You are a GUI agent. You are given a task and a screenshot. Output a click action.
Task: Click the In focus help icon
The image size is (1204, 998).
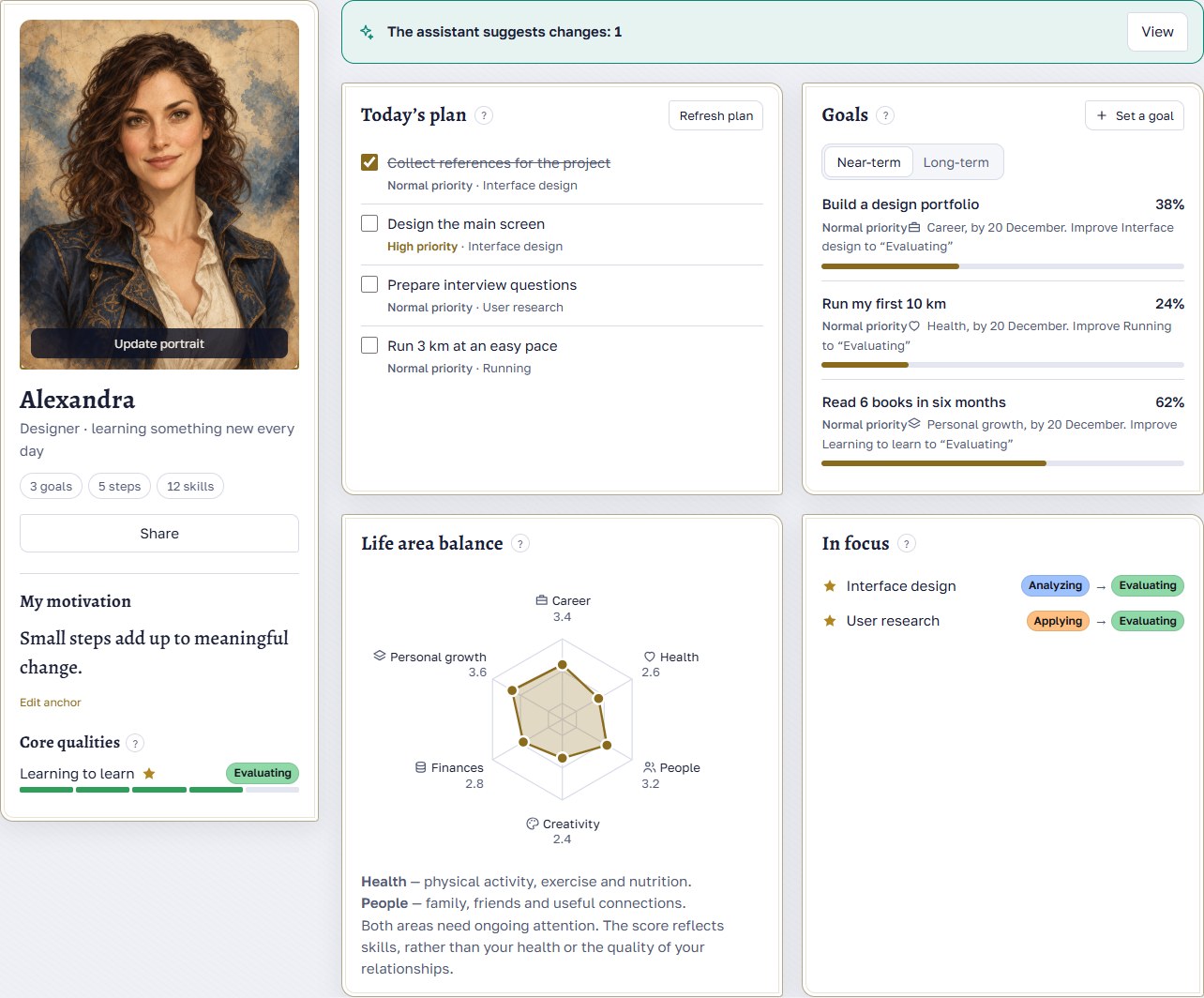[907, 543]
